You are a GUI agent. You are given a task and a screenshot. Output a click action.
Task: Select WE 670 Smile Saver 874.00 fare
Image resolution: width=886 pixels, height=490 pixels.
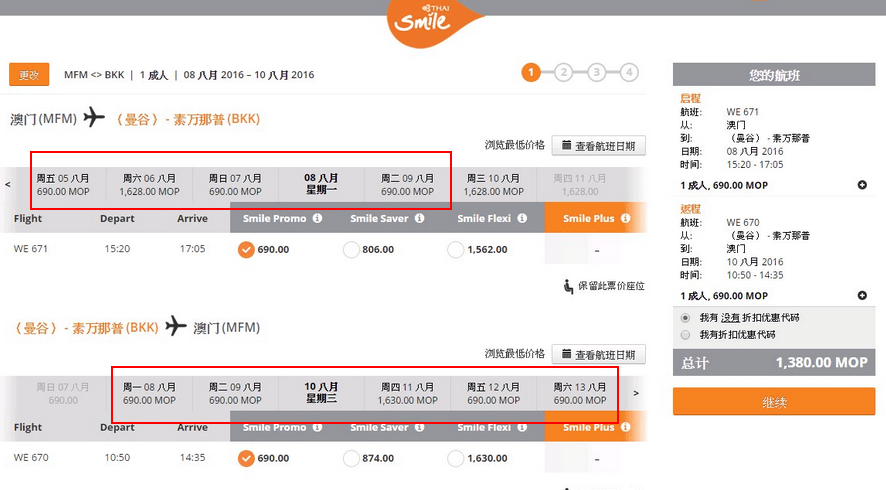pos(351,458)
